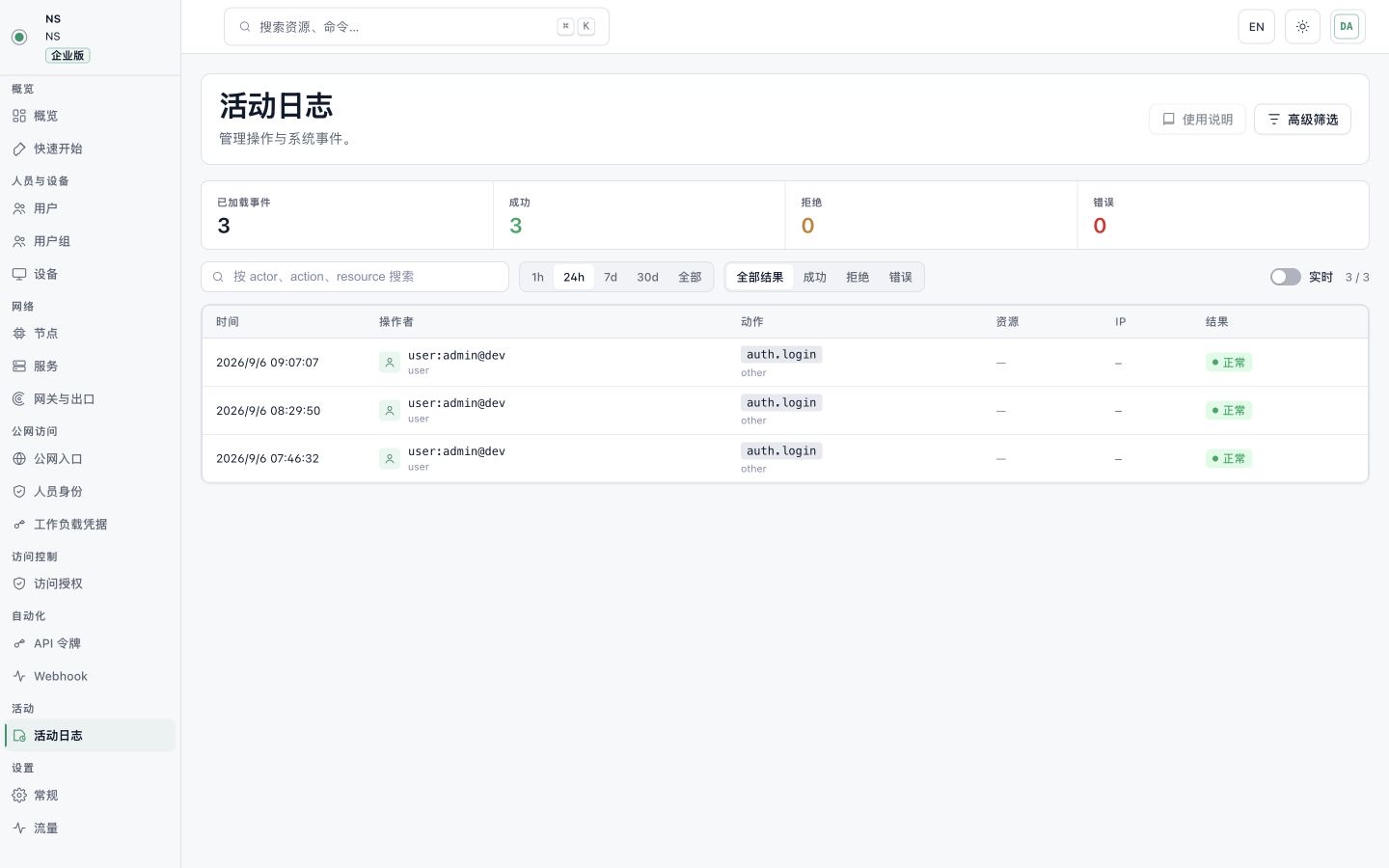Focus the global 搜索资源、命令 search box

tap(417, 27)
